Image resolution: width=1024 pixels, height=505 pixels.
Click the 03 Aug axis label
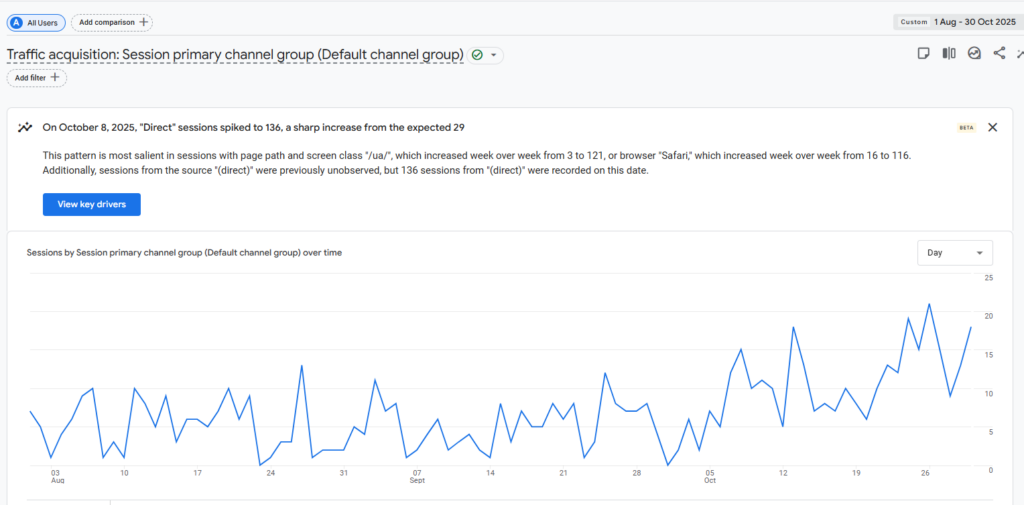(56, 476)
